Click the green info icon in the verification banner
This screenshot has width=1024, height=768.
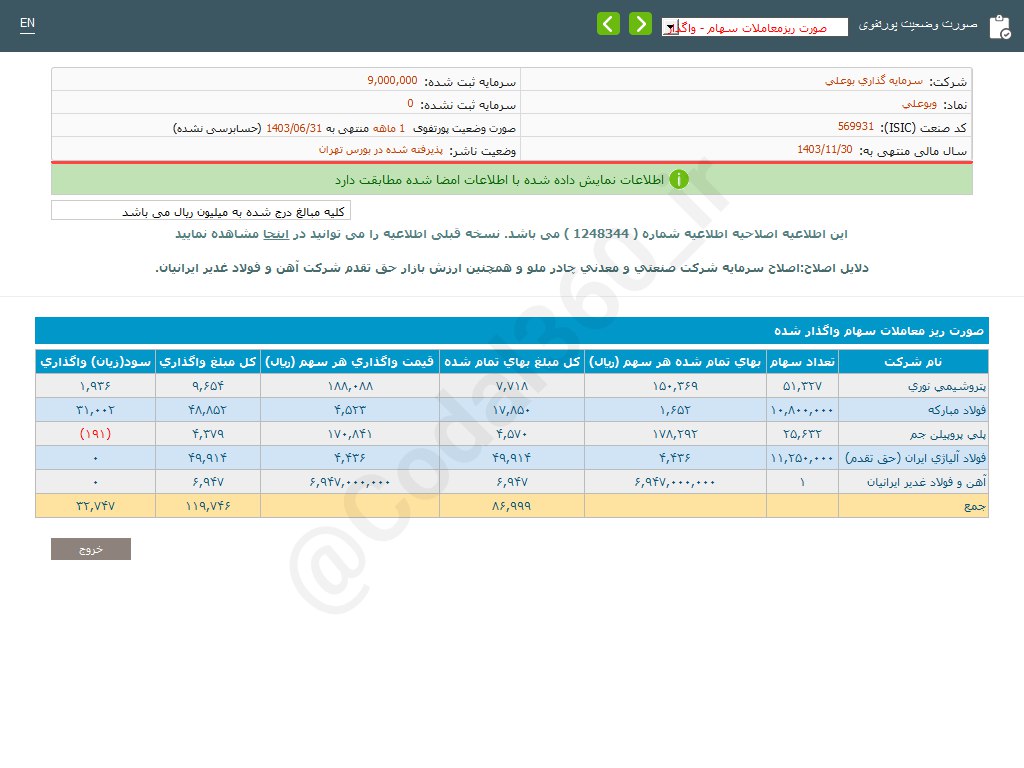point(679,180)
